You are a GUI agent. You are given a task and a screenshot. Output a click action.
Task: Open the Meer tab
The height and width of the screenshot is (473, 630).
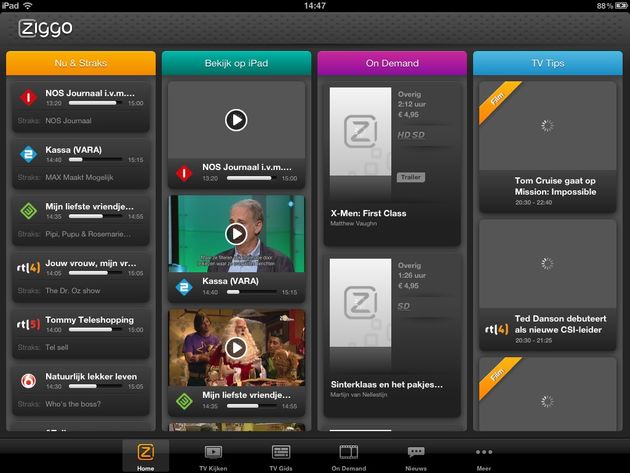(x=484, y=456)
